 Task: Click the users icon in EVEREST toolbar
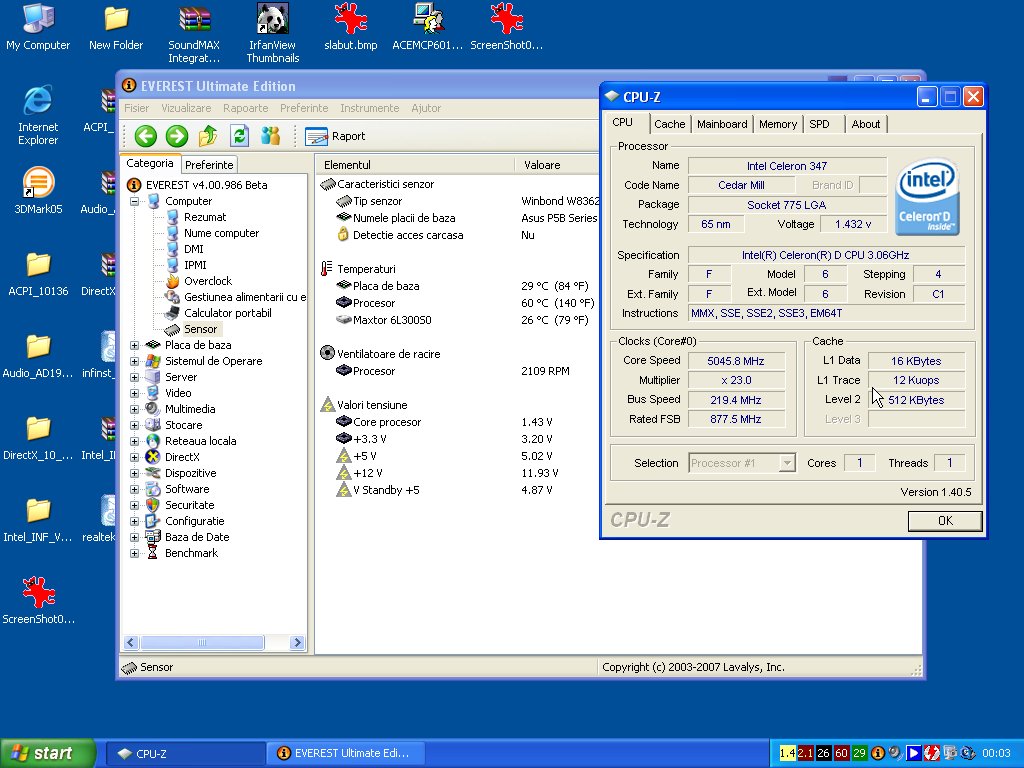[x=270, y=136]
